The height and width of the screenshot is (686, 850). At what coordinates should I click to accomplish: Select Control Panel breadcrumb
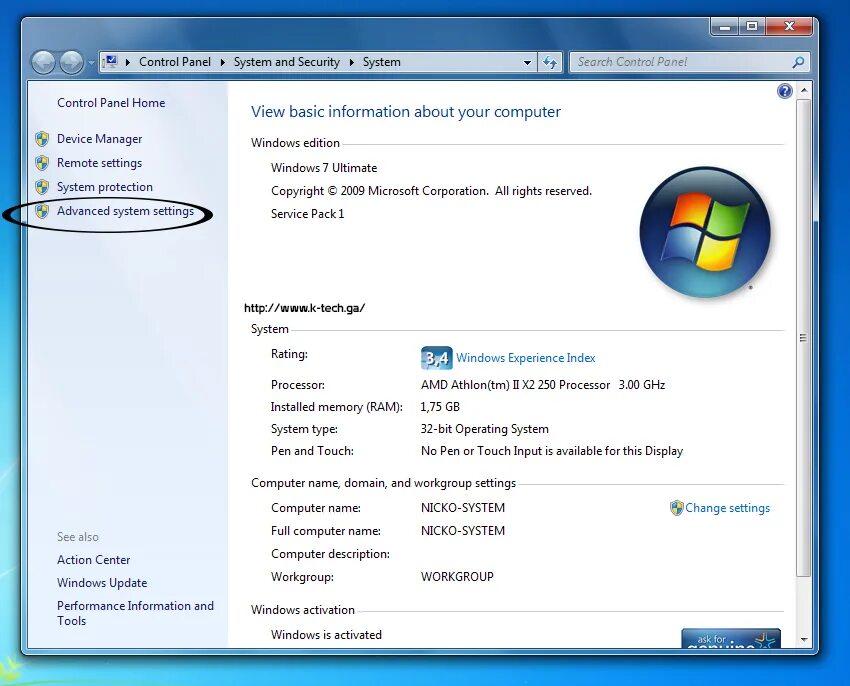pos(175,62)
